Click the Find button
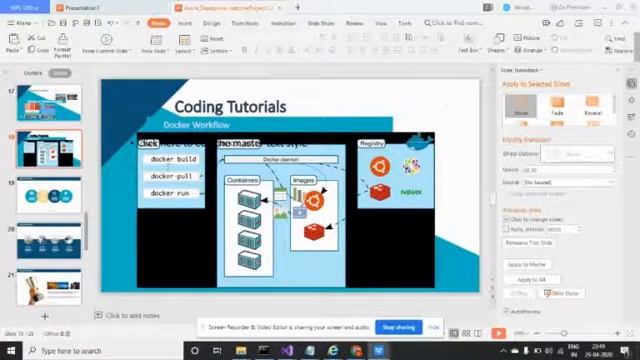 [x=615, y=38]
